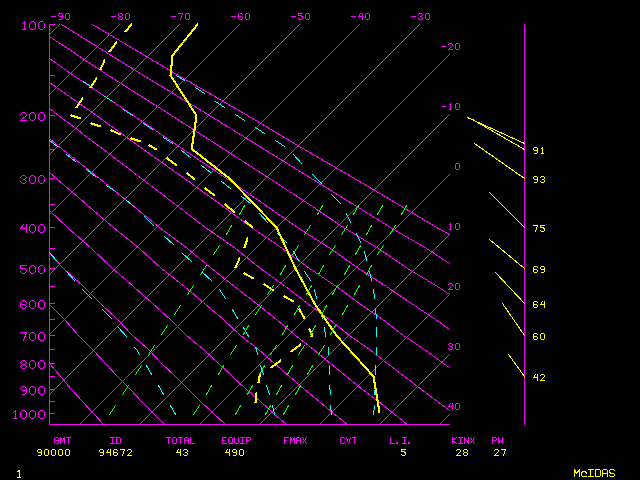Click the 100 pressure level label
The image size is (640, 480).
click(32, 25)
